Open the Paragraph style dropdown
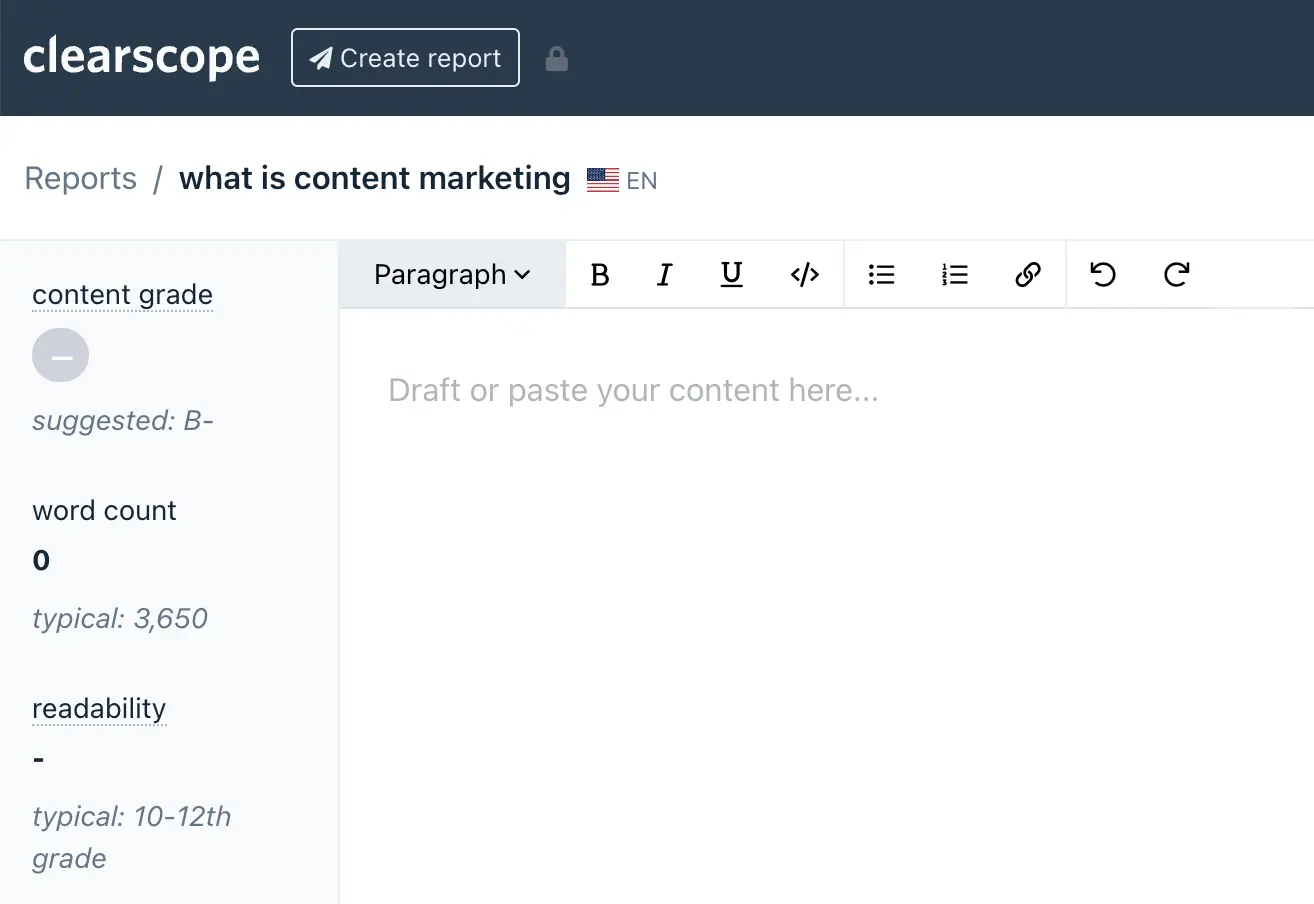 click(452, 275)
